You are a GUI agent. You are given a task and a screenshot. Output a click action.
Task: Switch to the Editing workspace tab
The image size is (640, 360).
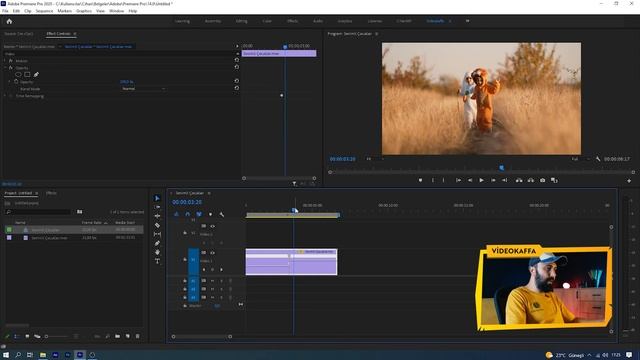click(242, 21)
